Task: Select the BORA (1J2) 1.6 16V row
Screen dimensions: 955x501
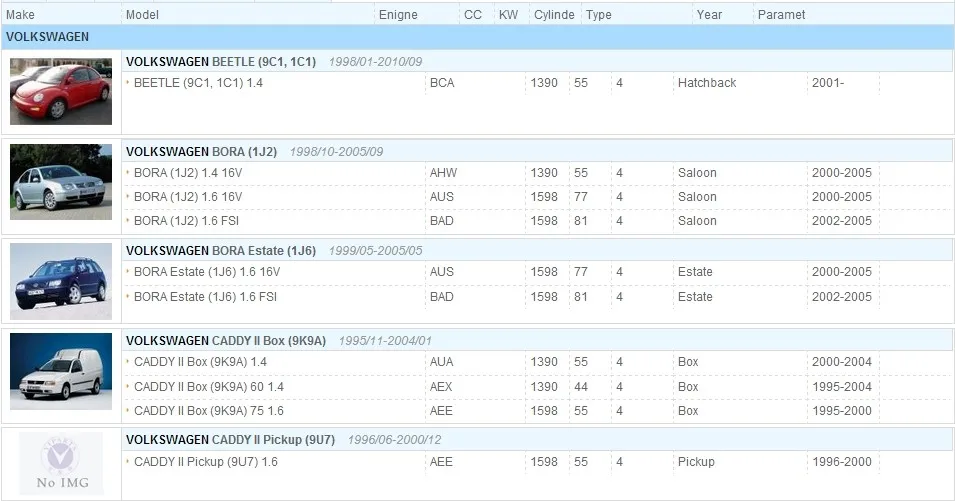Action: [538, 197]
